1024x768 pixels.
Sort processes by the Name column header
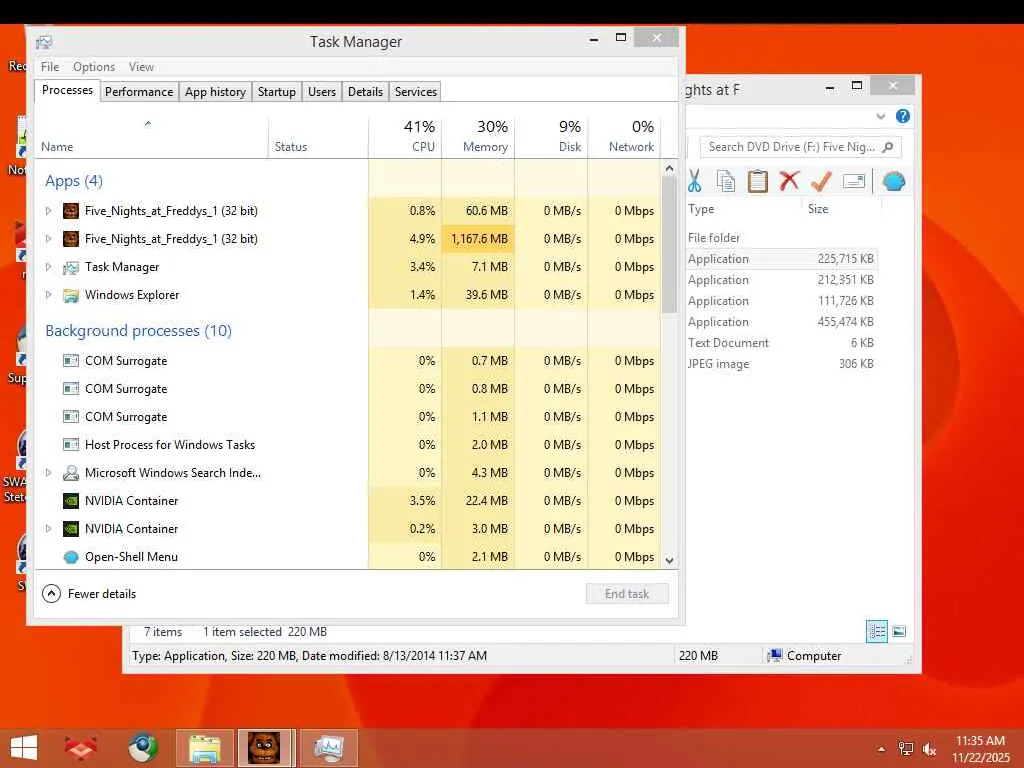[x=152, y=137]
